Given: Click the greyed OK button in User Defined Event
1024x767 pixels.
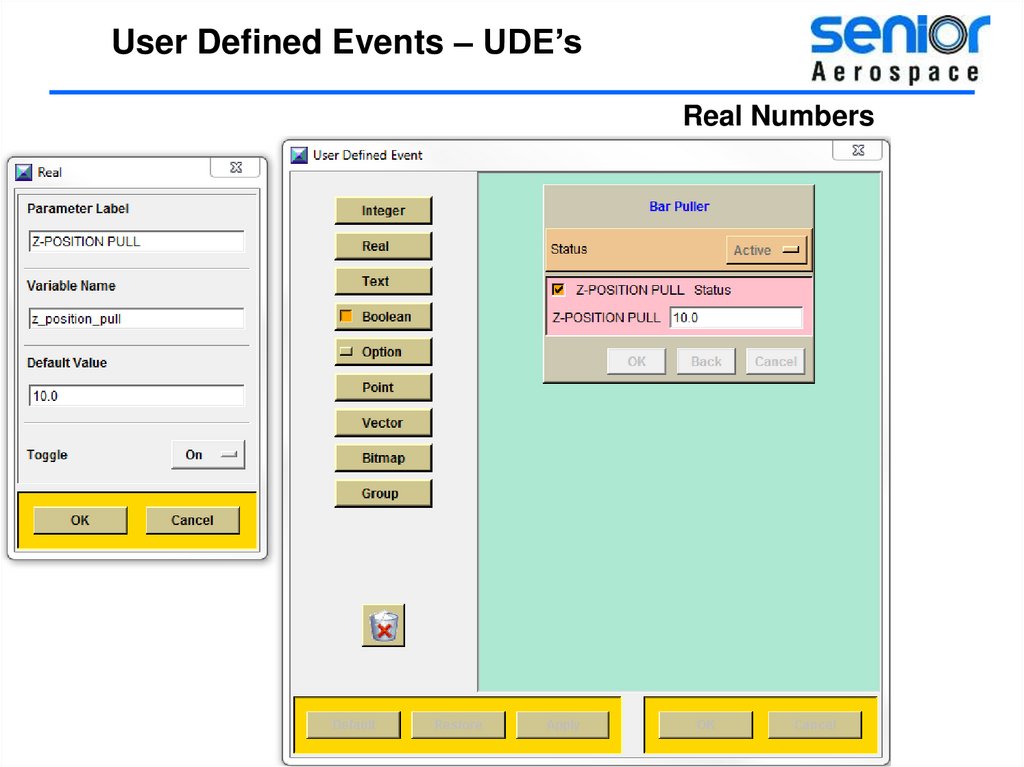Looking at the screenshot, I should tap(706, 725).
